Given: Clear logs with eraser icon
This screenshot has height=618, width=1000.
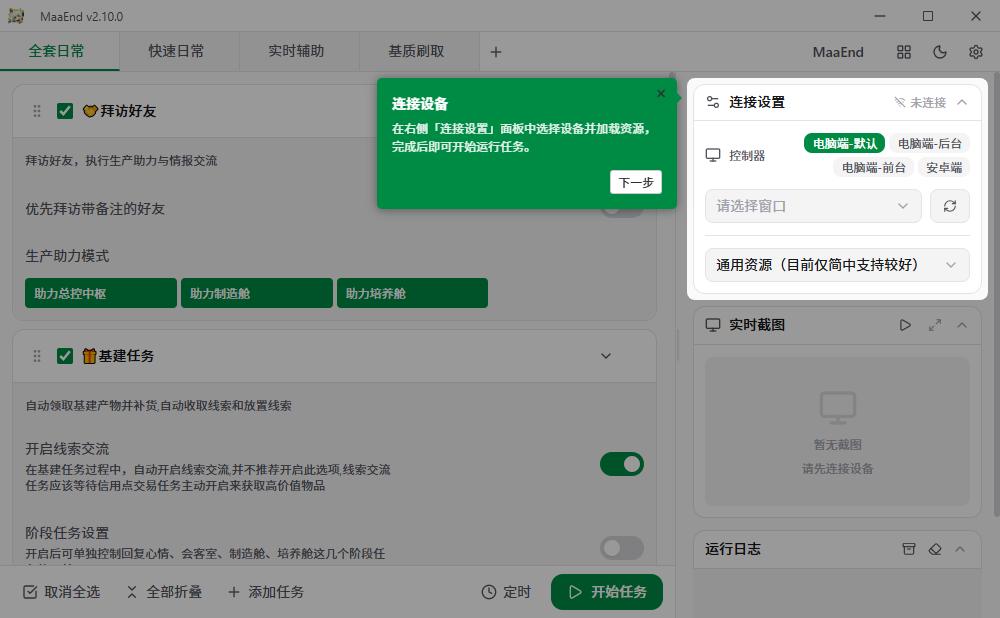Looking at the screenshot, I should [x=935, y=548].
